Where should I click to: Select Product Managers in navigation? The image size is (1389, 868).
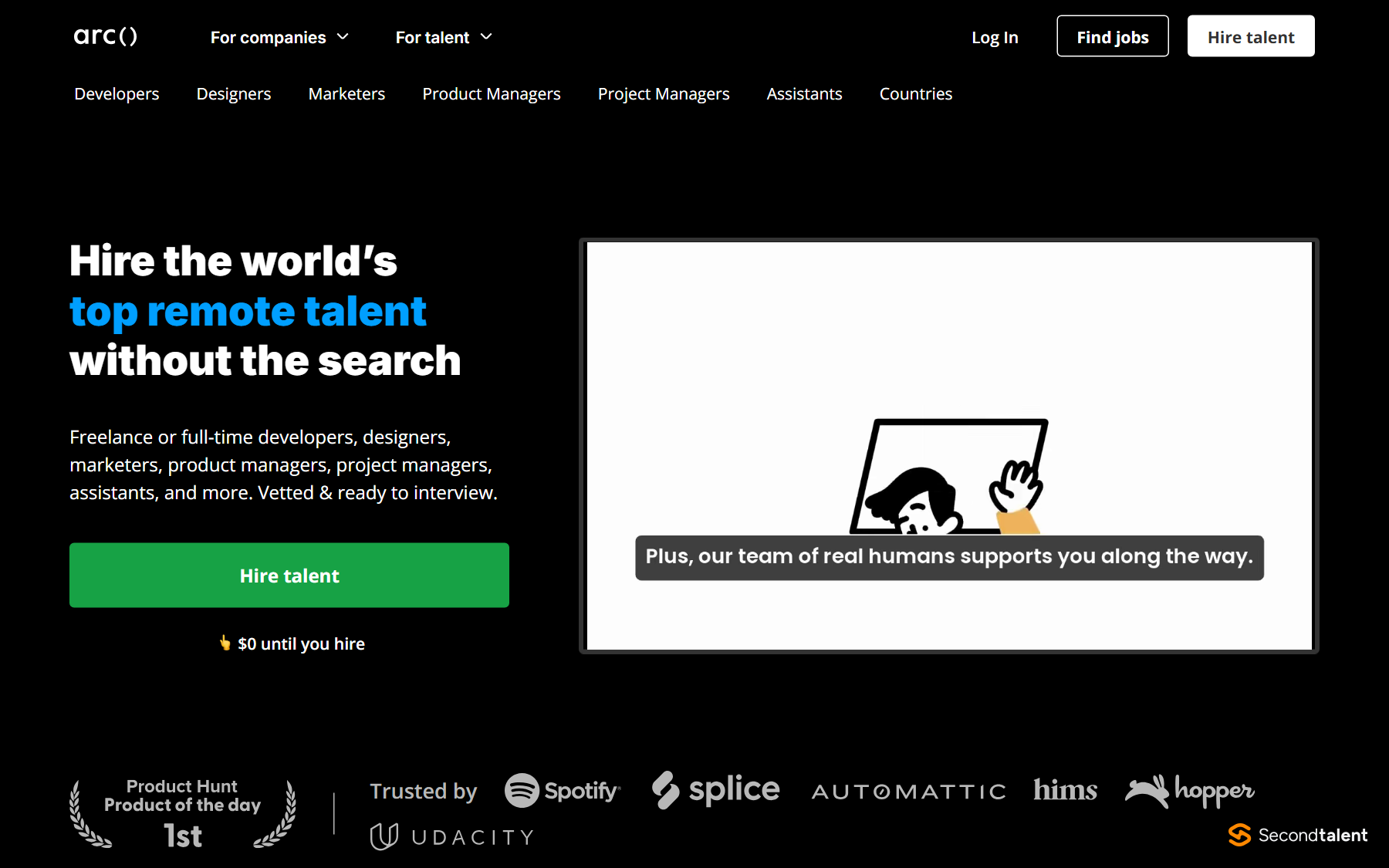492,93
